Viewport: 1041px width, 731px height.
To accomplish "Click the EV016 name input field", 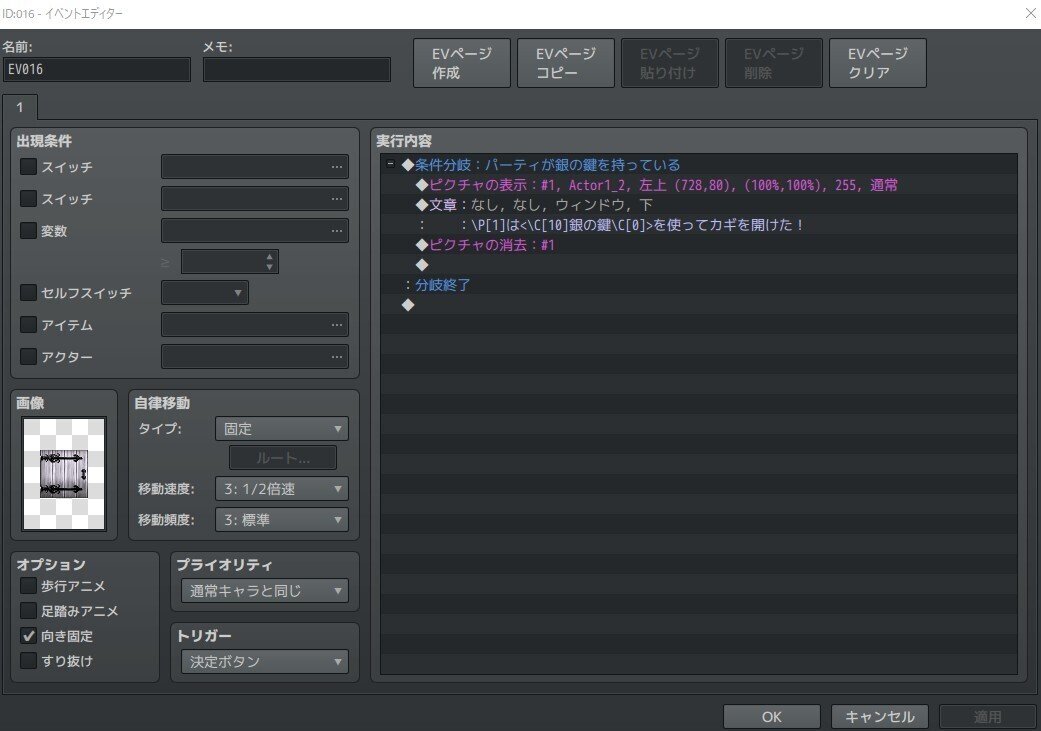I will 97,69.
